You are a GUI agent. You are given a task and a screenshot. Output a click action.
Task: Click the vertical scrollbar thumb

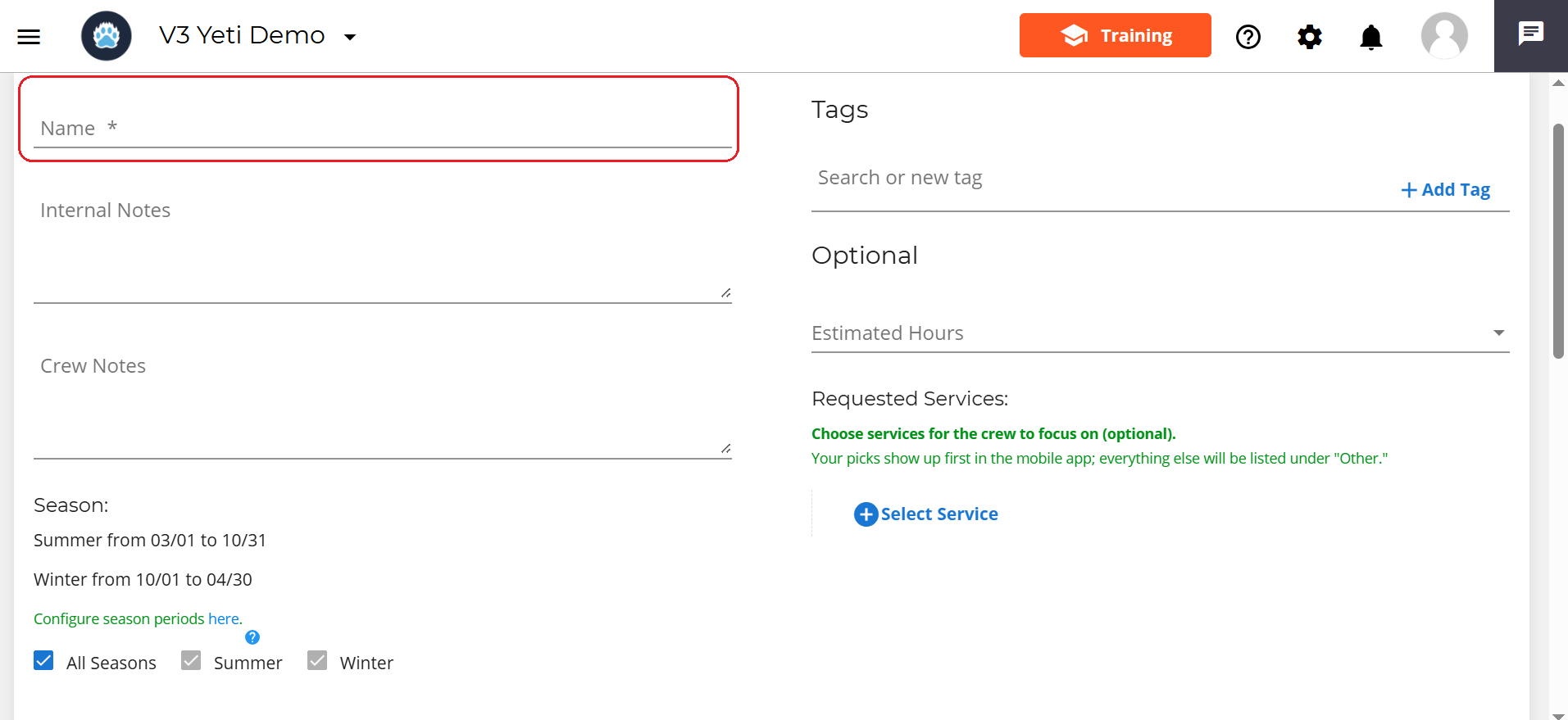tap(1558, 241)
